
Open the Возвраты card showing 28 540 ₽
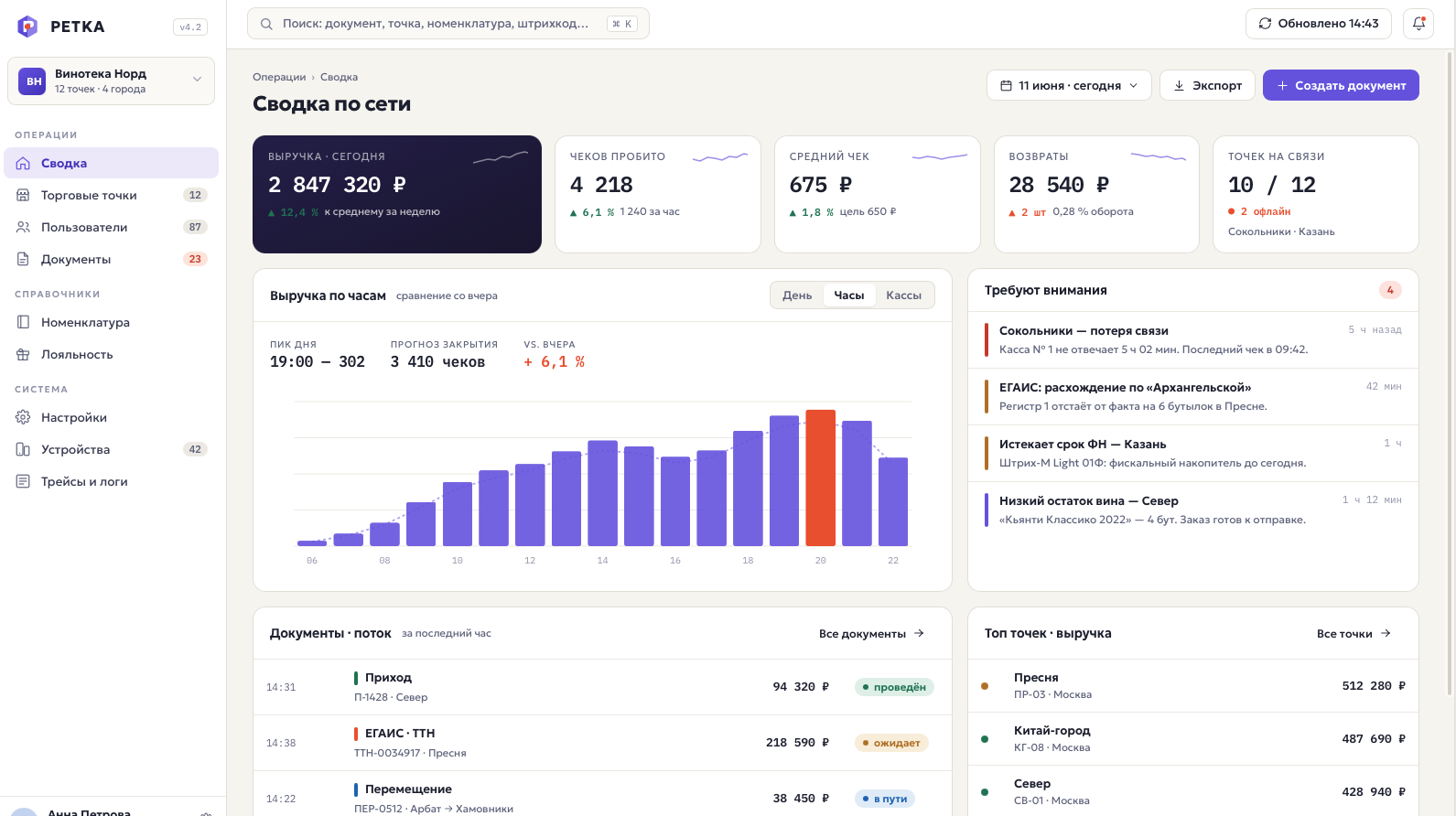pyautogui.click(x=1096, y=194)
